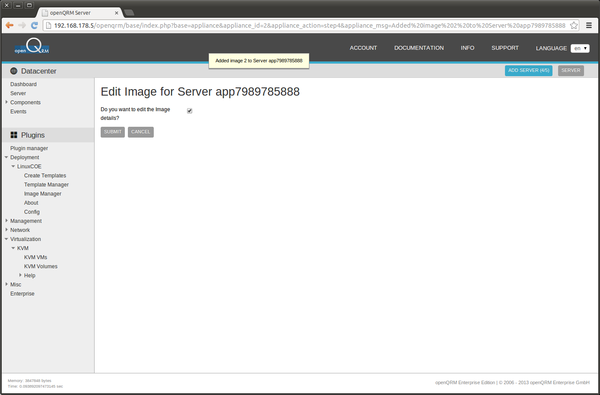This screenshot has height=395, width=600.
Task: Open the Enterprise link
Action: pos(22,294)
